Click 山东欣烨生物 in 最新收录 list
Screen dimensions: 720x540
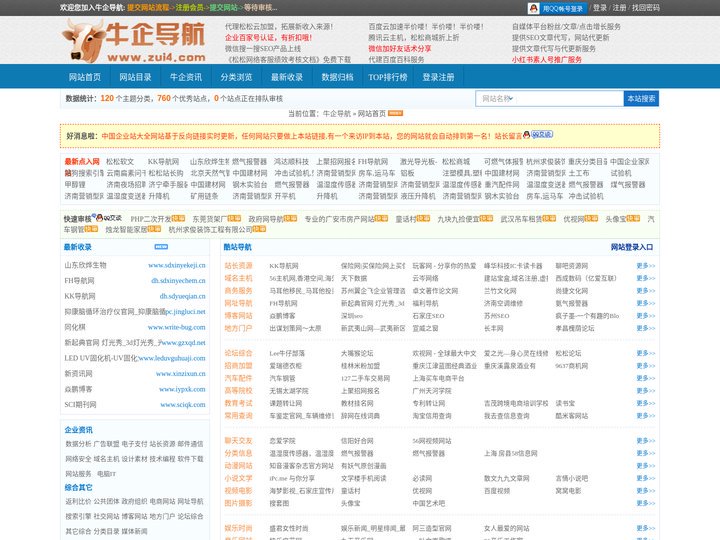(x=85, y=265)
